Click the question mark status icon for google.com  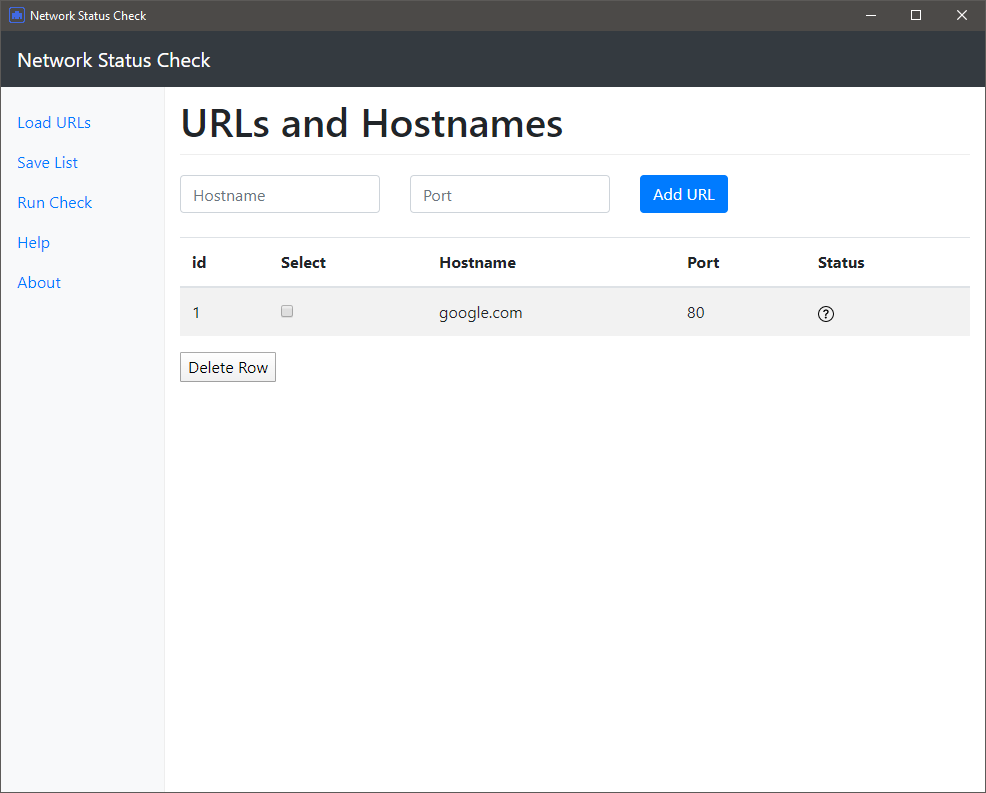(x=825, y=314)
